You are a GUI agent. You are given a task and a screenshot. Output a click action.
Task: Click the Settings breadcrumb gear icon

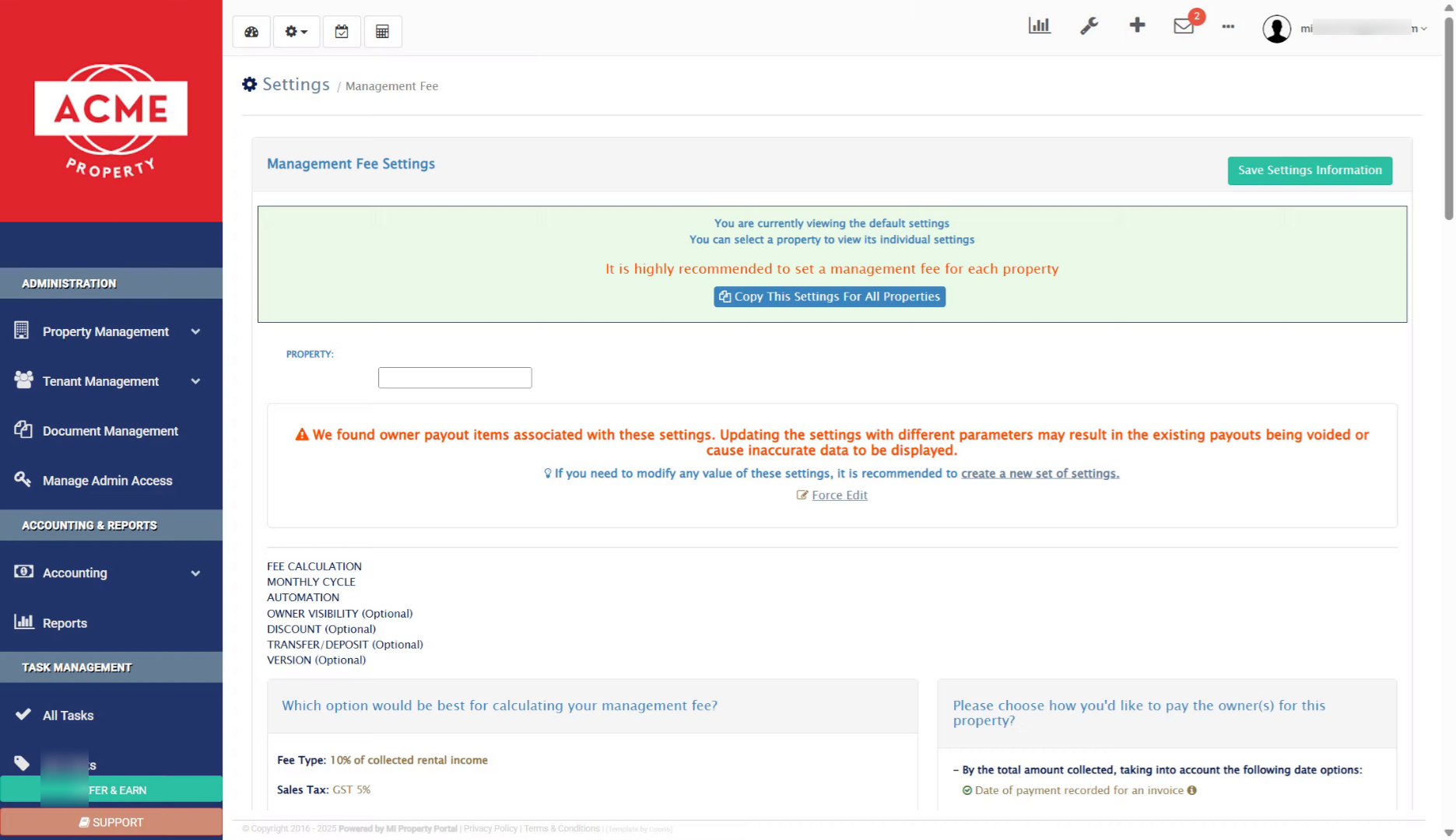[x=249, y=84]
